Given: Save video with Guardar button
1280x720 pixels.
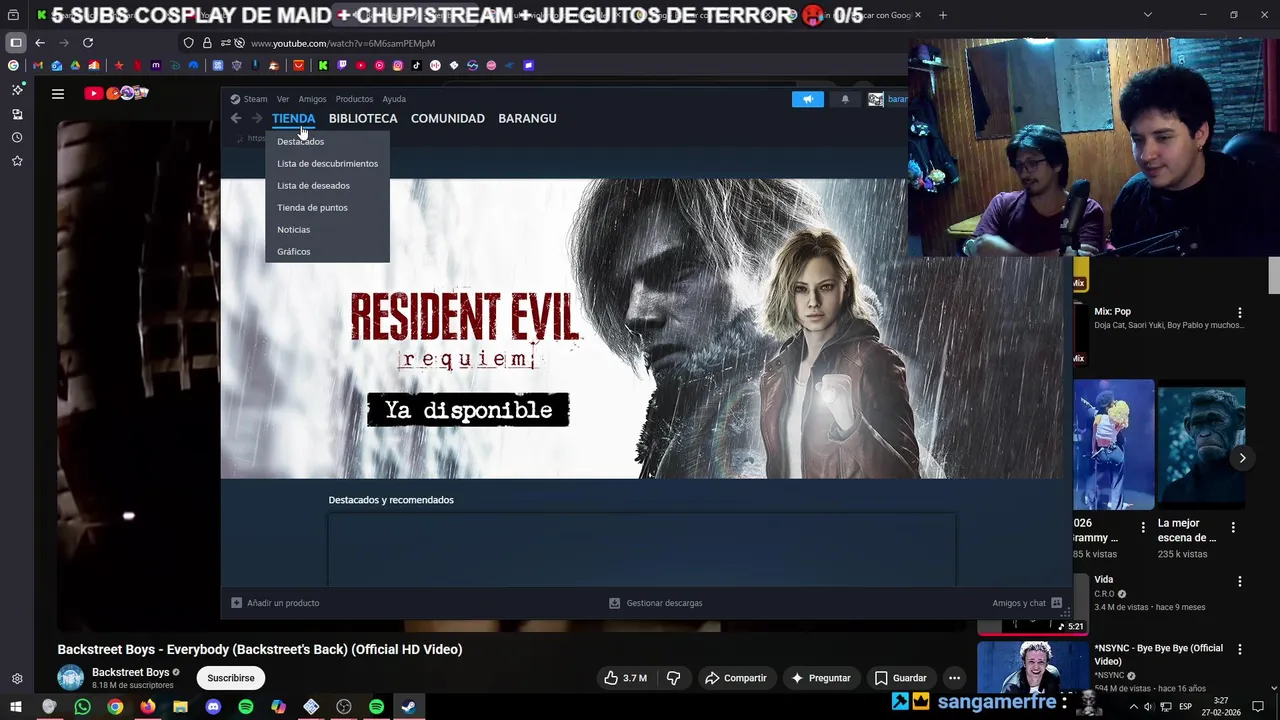Looking at the screenshot, I should coord(901,678).
